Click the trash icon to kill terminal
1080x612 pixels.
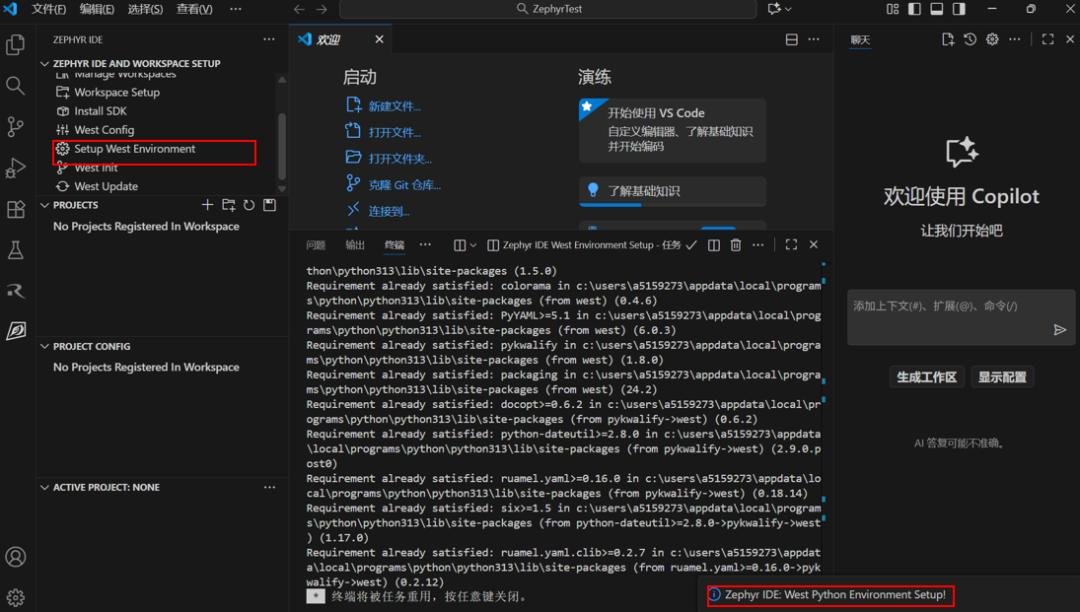(x=736, y=245)
